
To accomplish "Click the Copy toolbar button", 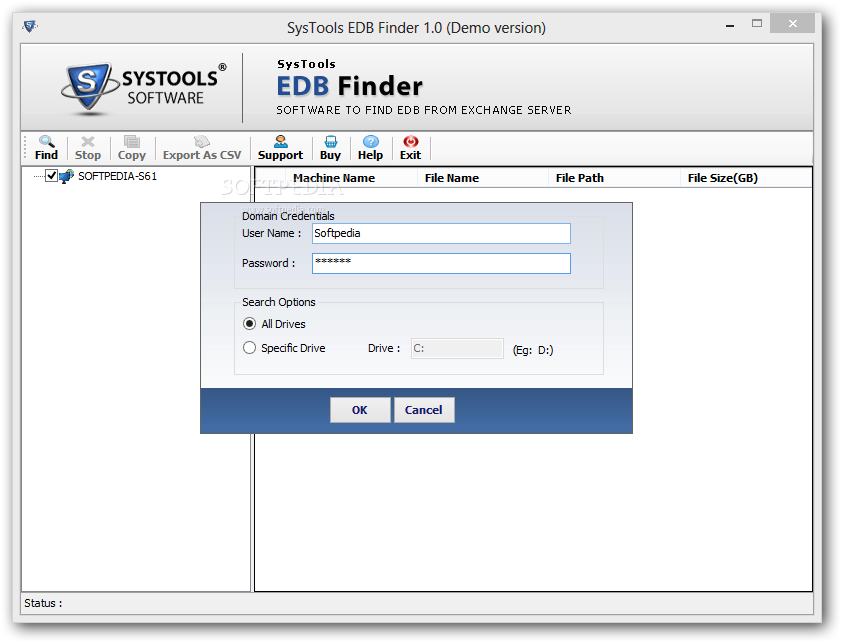I will pos(132,148).
